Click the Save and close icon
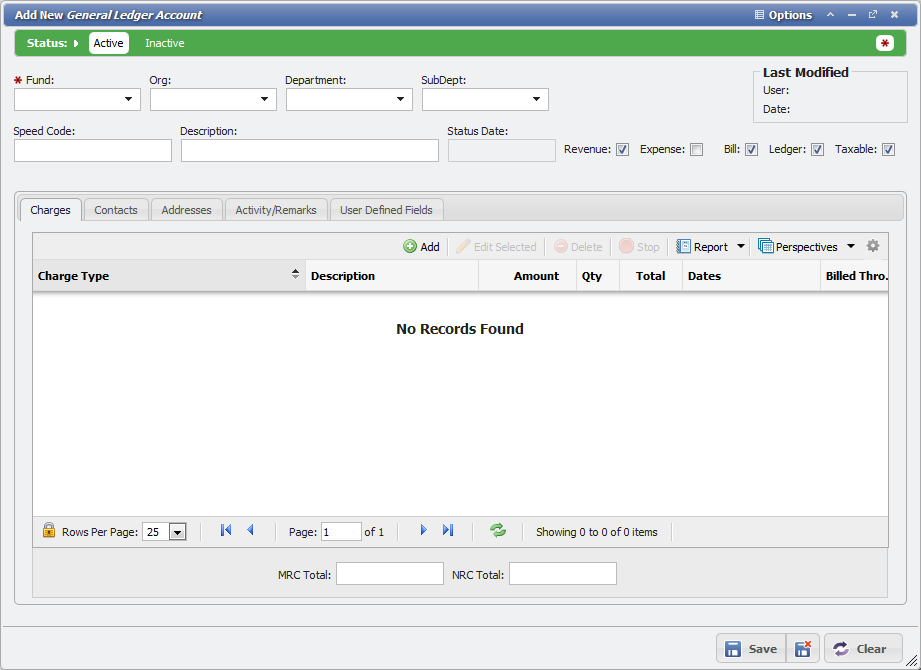 [x=803, y=648]
